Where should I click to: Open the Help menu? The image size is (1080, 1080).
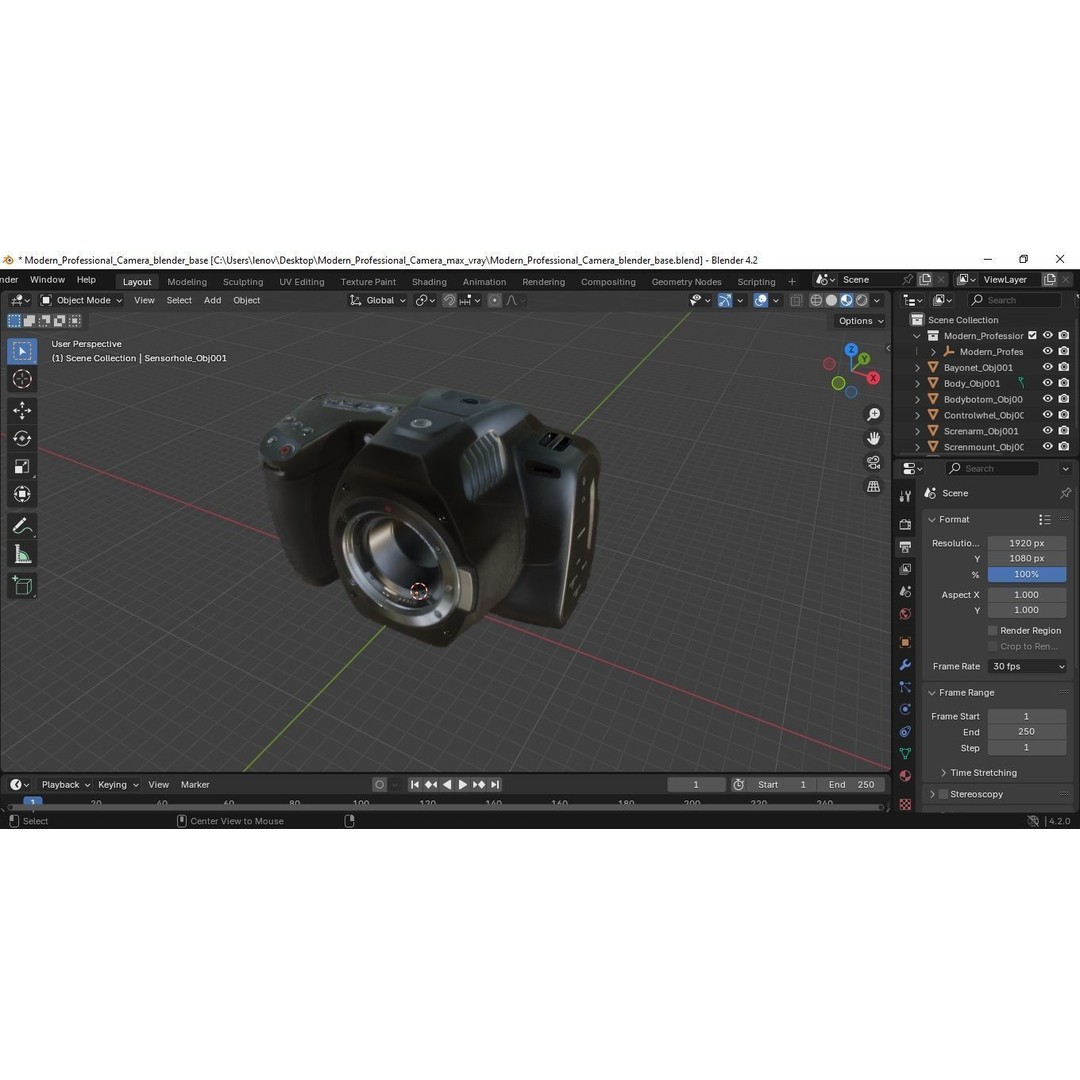(x=86, y=280)
